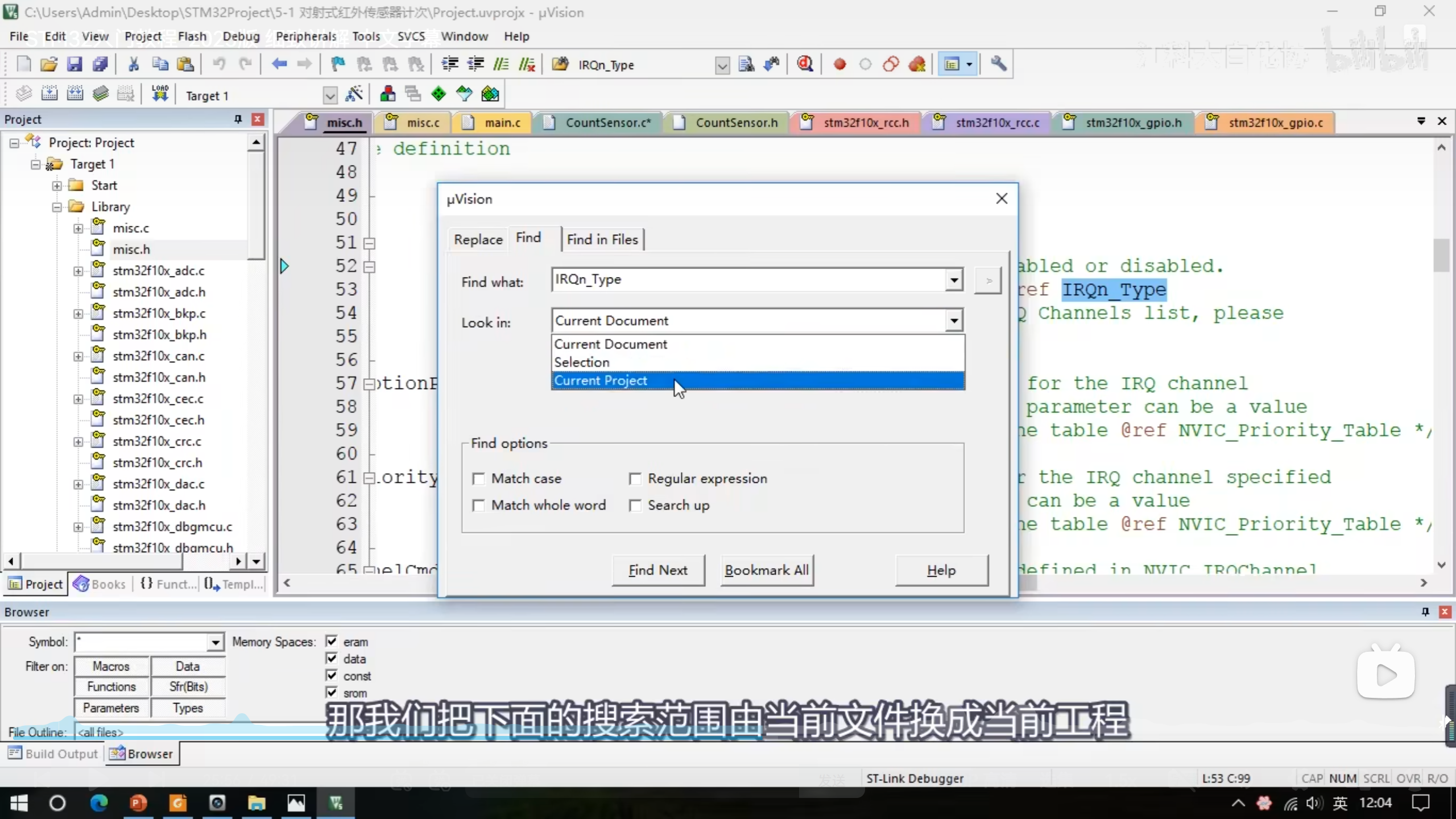Click the Find Next button

[x=658, y=570]
